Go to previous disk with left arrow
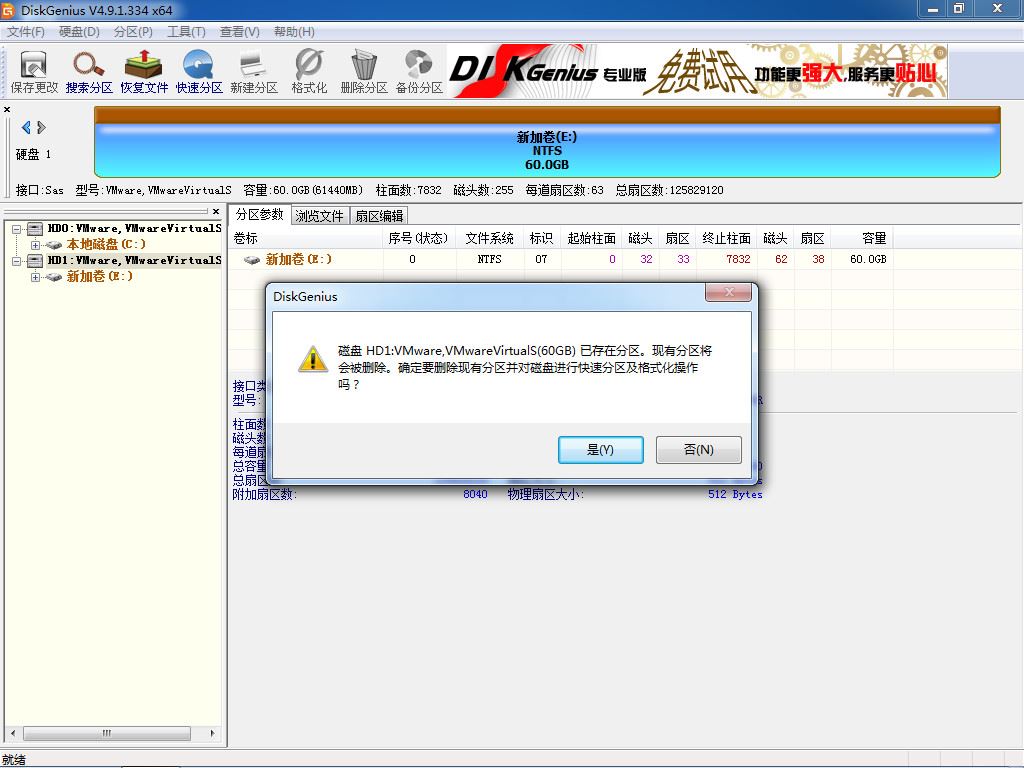1024x768 pixels. coord(26,127)
